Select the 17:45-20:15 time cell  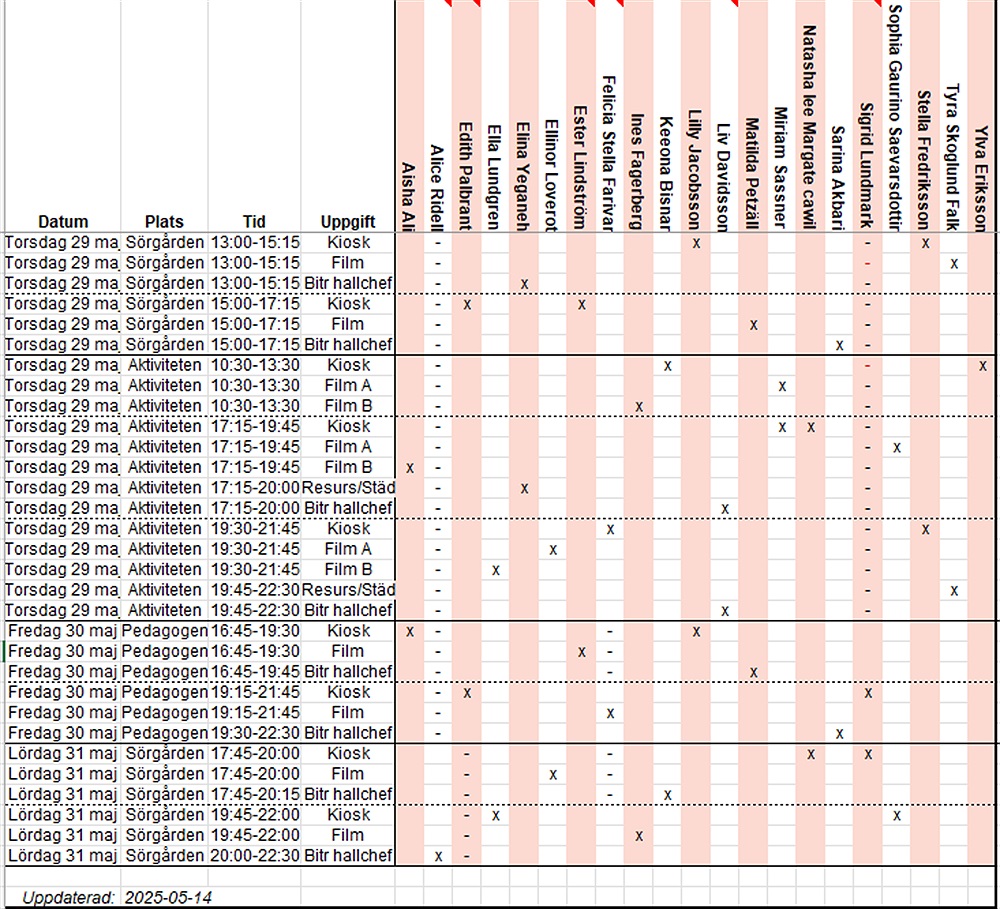pyautogui.click(x=254, y=794)
